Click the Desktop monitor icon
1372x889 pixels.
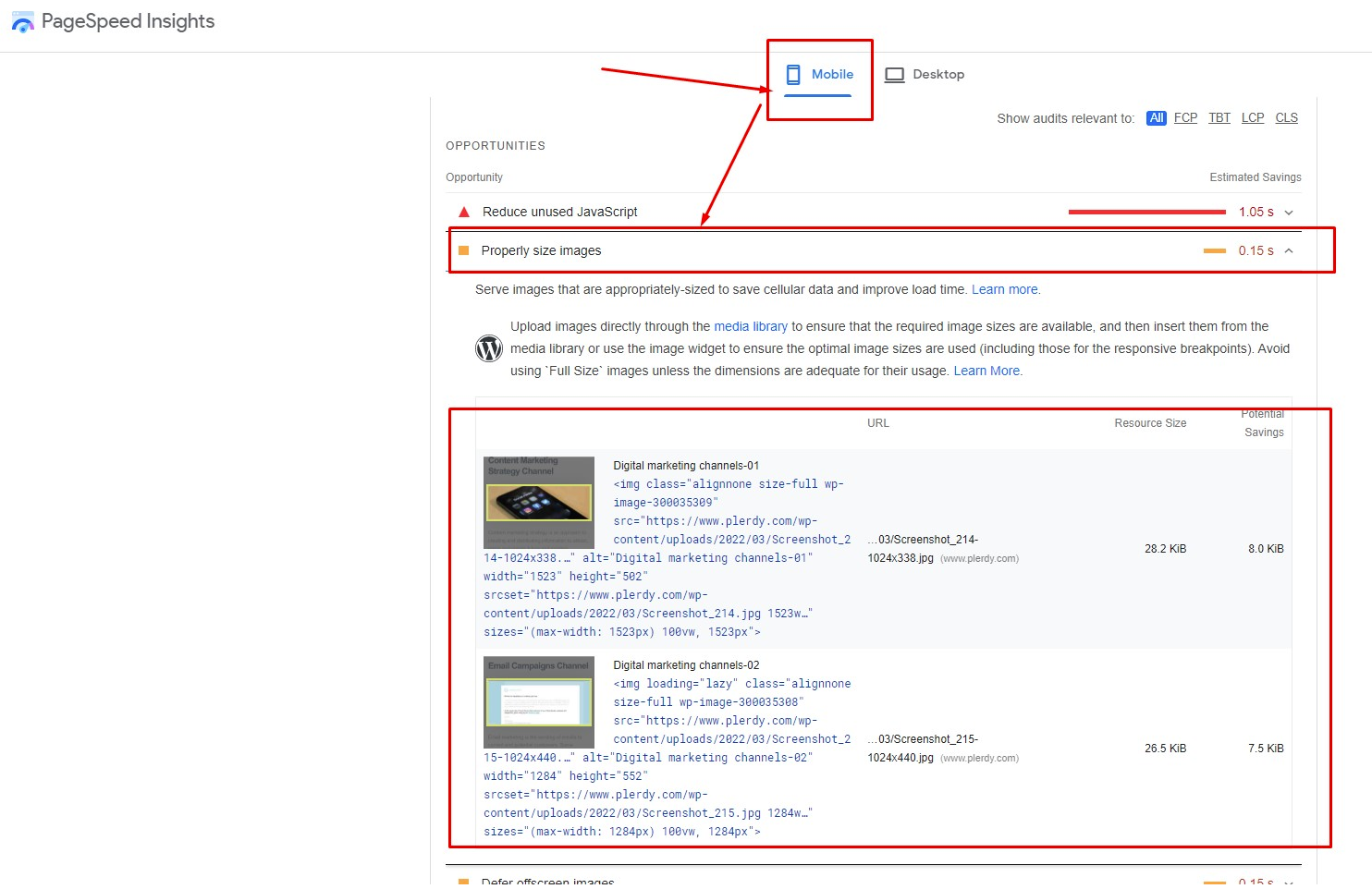[x=895, y=74]
